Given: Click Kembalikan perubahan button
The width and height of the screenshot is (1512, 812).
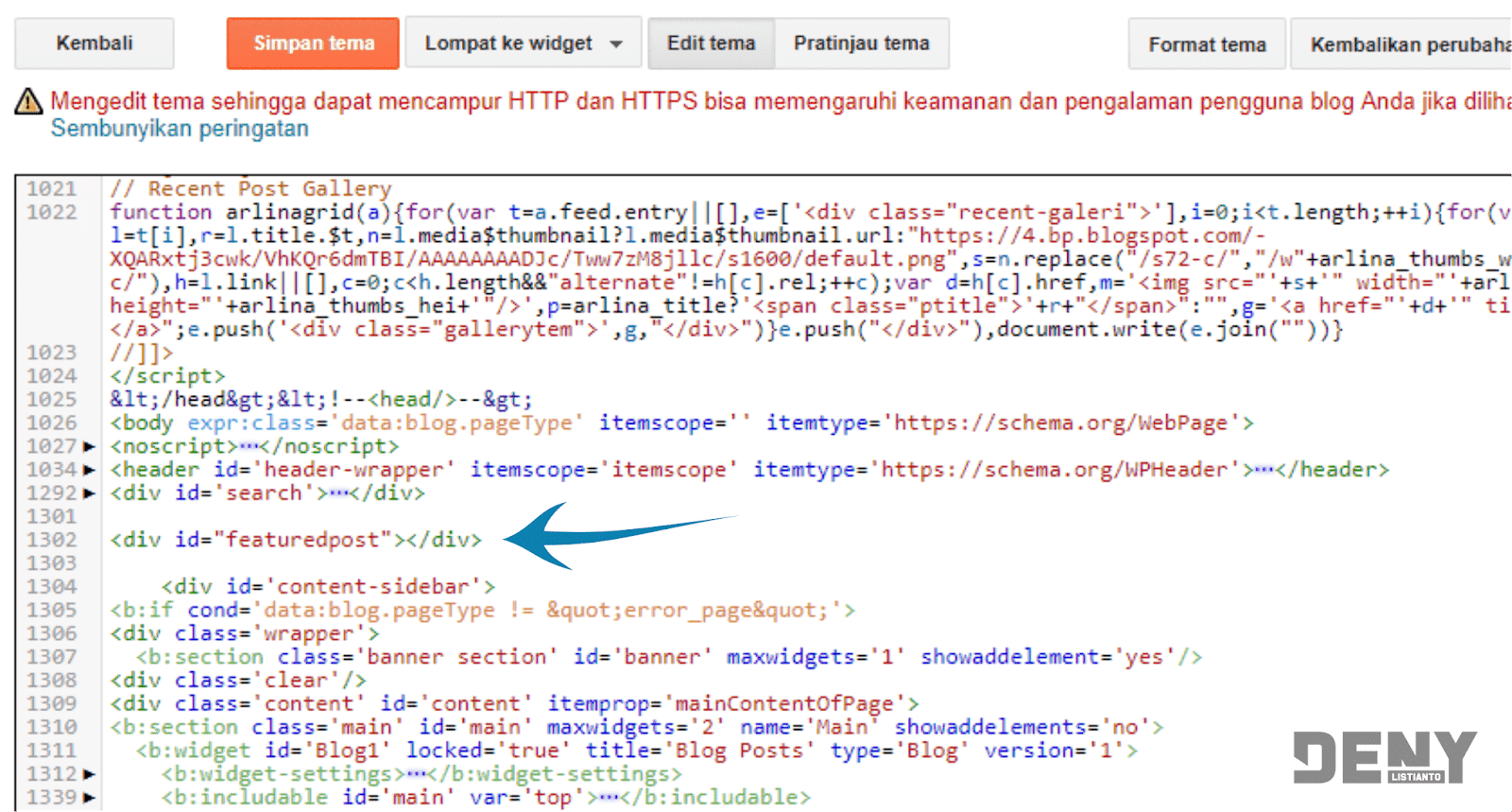Looking at the screenshot, I should (x=1402, y=44).
